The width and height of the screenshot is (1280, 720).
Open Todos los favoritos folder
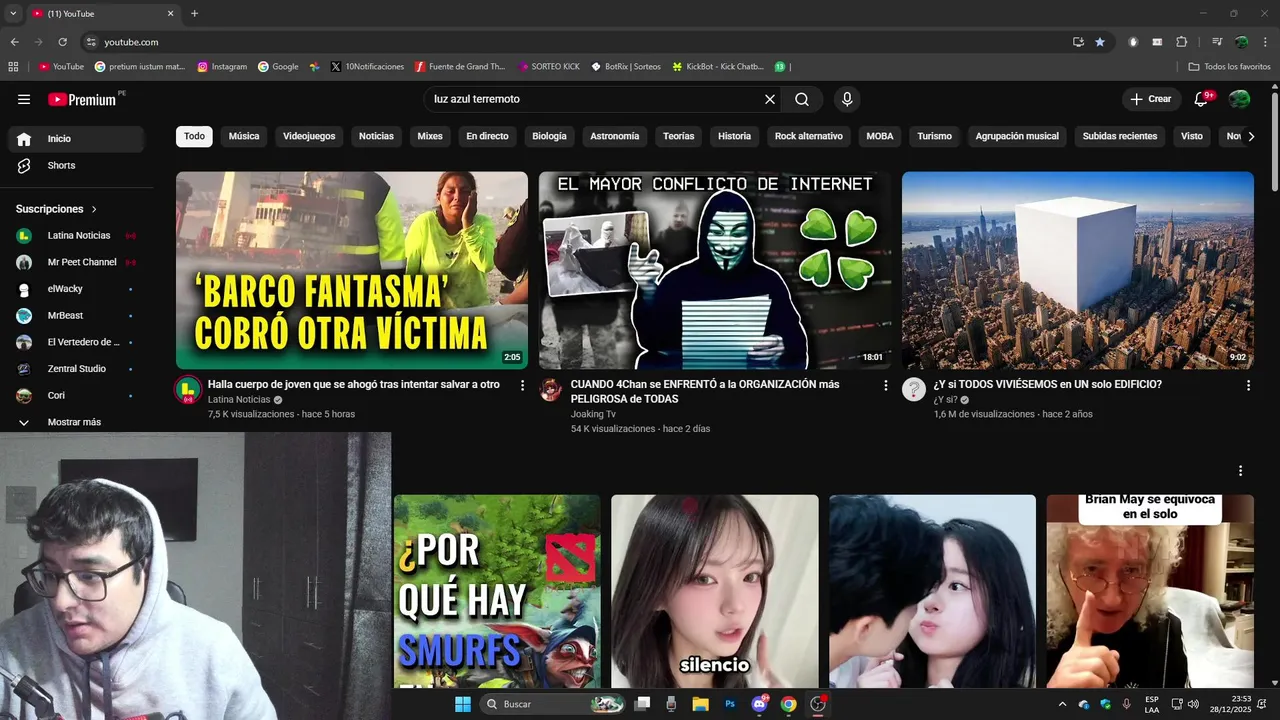pos(1229,67)
